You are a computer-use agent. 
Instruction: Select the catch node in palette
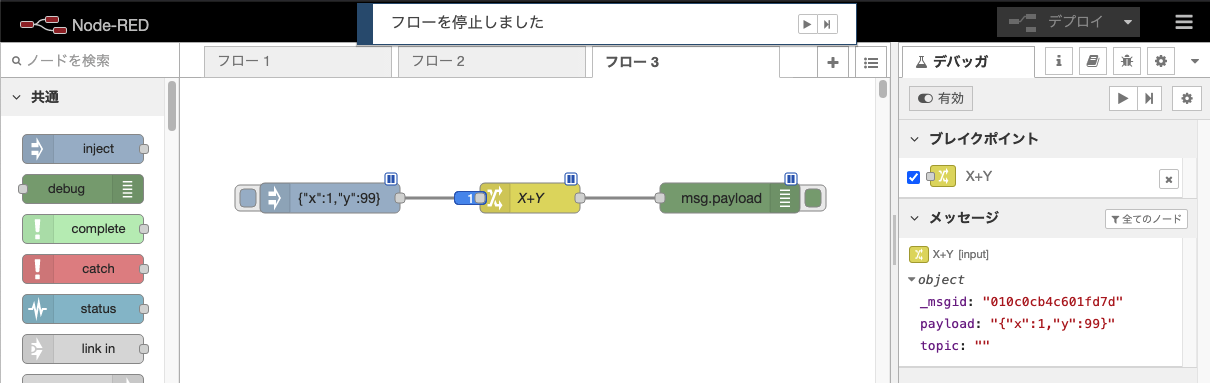83,269
